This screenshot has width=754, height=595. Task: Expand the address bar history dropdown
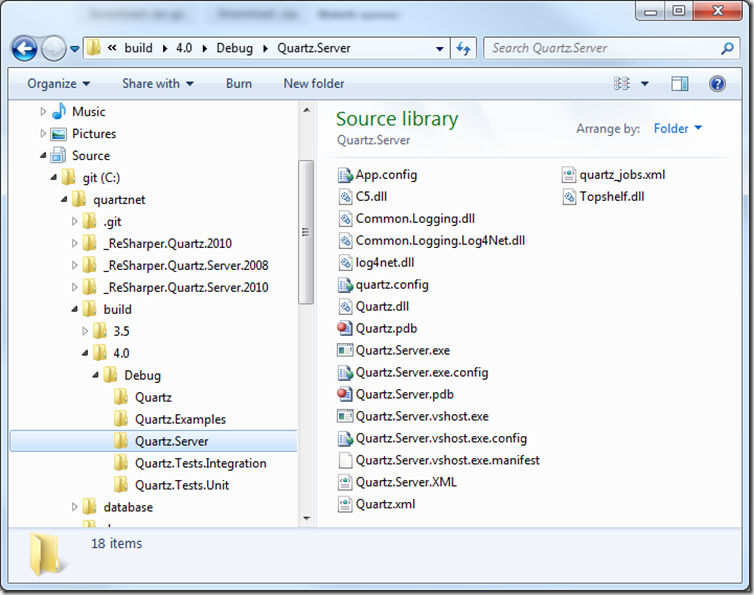[x=440, y=48]
